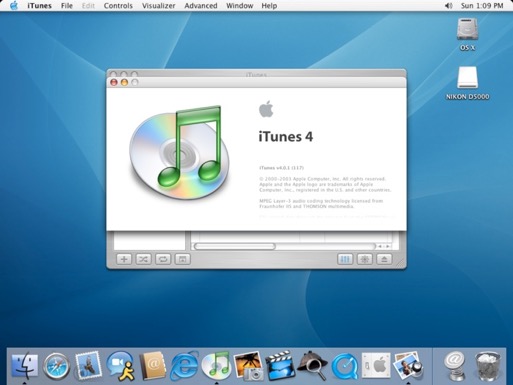This screenshot has height=385, width=513.
Task: Open Finder from the Dock
Action: pyautogui.click(x=24, y=366)
